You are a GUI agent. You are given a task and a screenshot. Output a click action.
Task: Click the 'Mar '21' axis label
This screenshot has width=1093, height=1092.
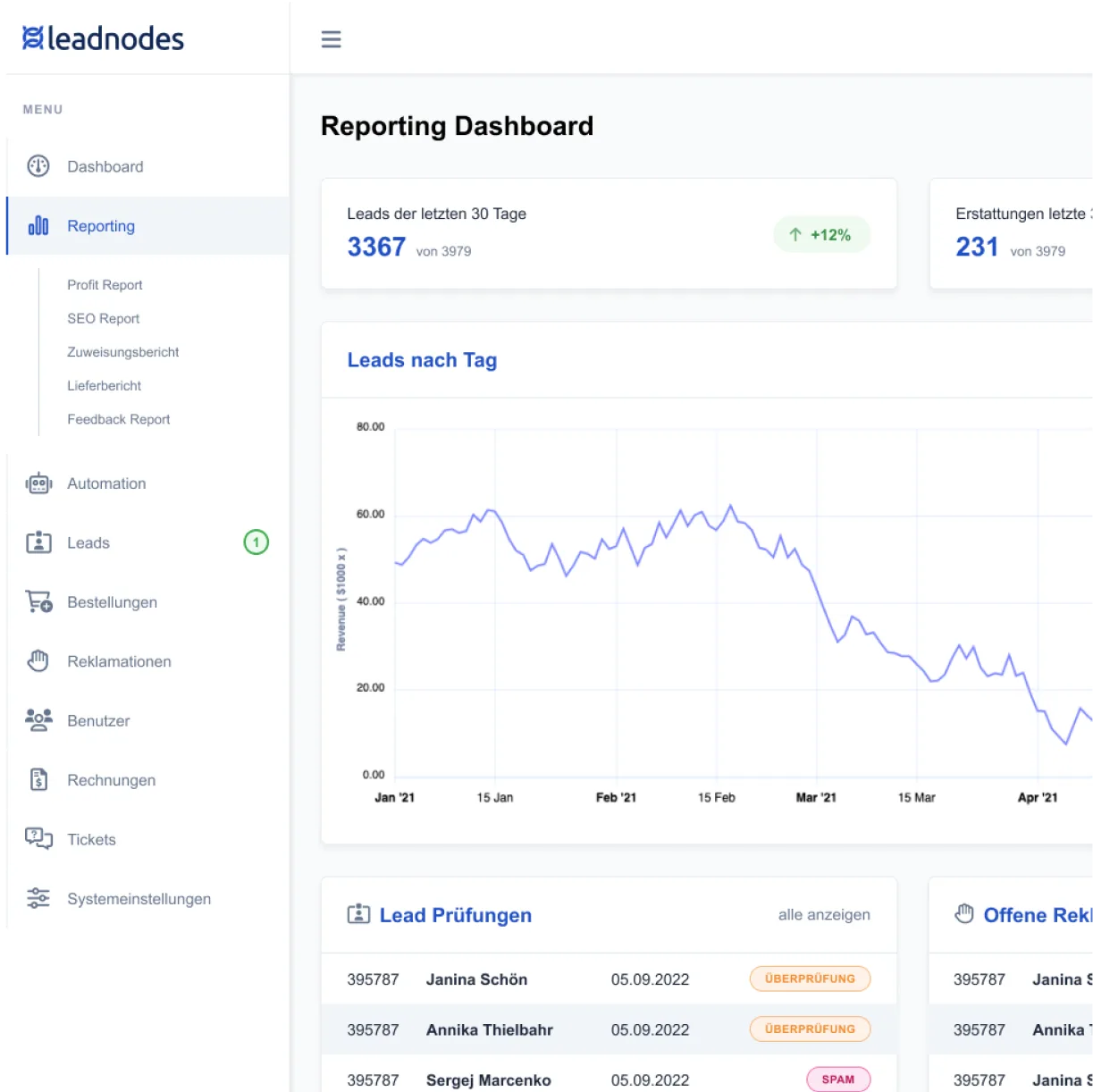[816, 797]
